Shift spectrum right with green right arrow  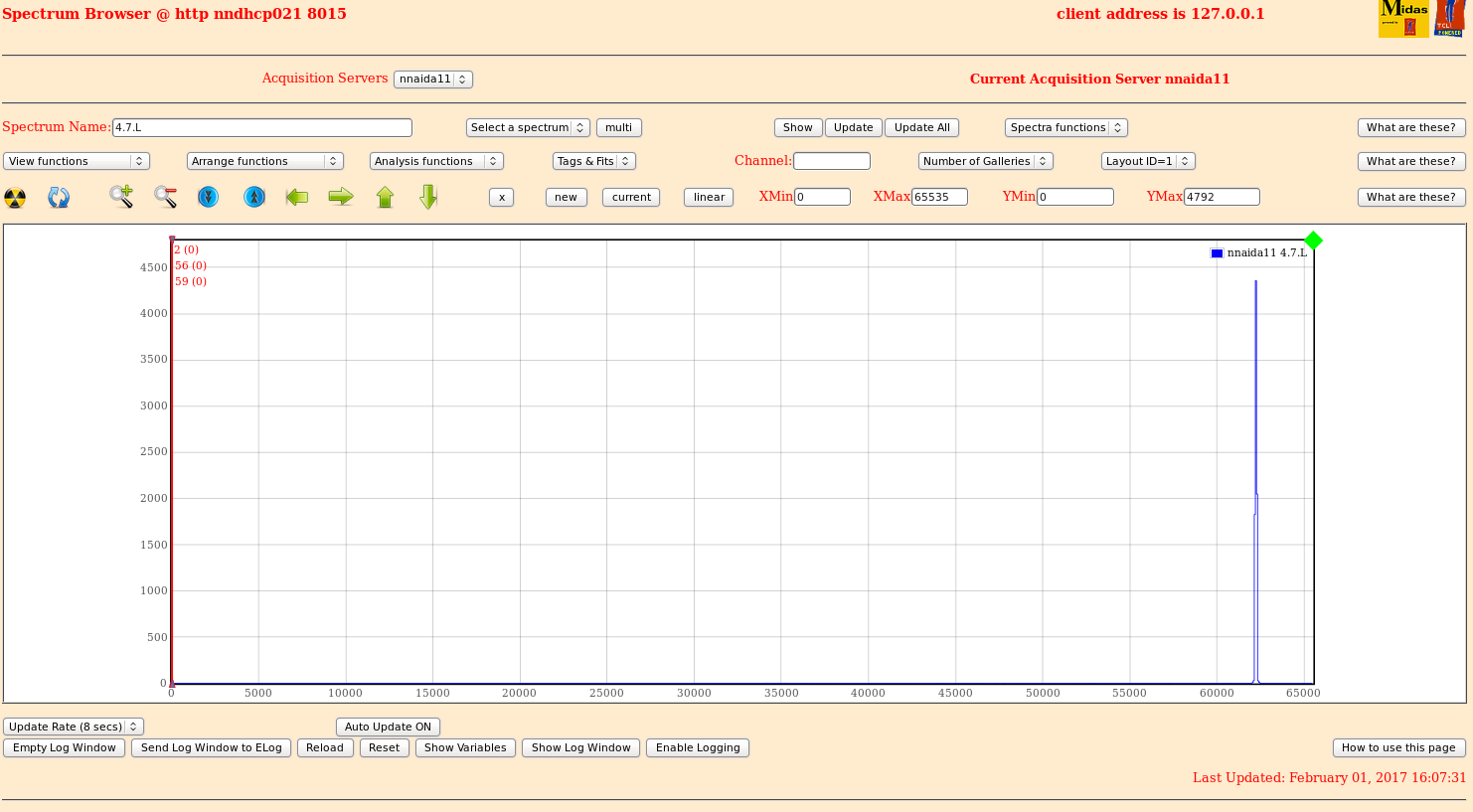(341, 197)
